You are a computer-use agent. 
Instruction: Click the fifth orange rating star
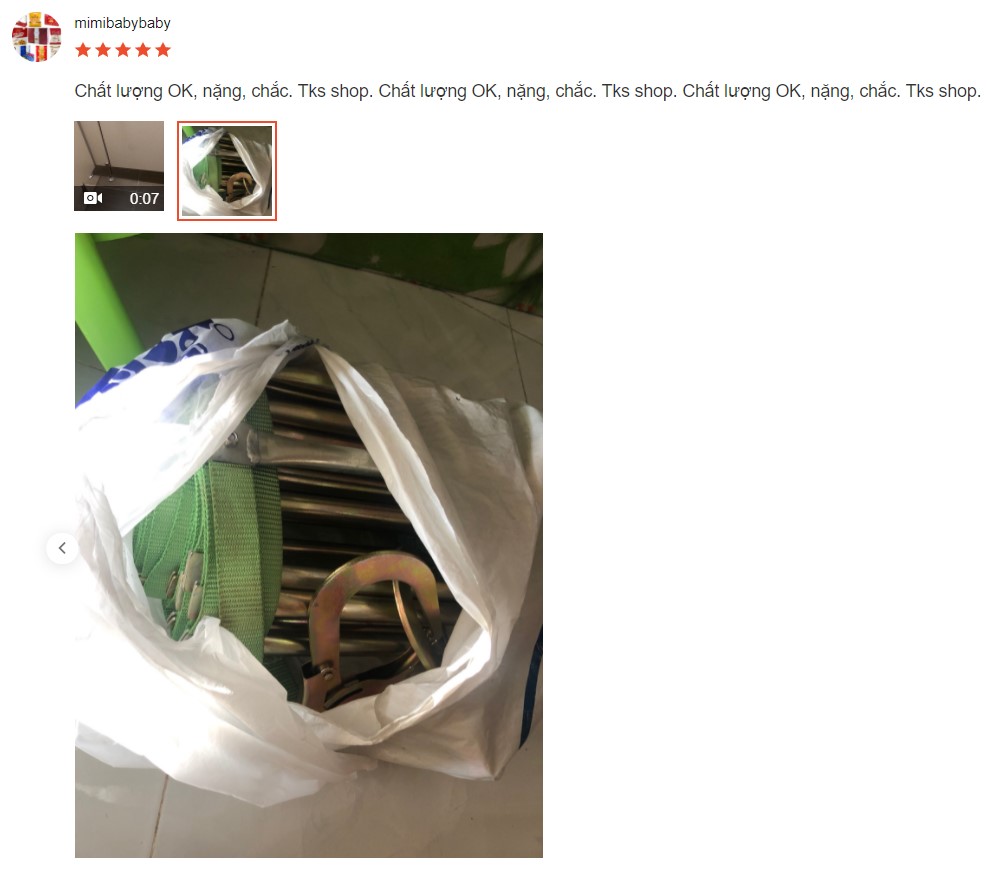click(163, 50)
